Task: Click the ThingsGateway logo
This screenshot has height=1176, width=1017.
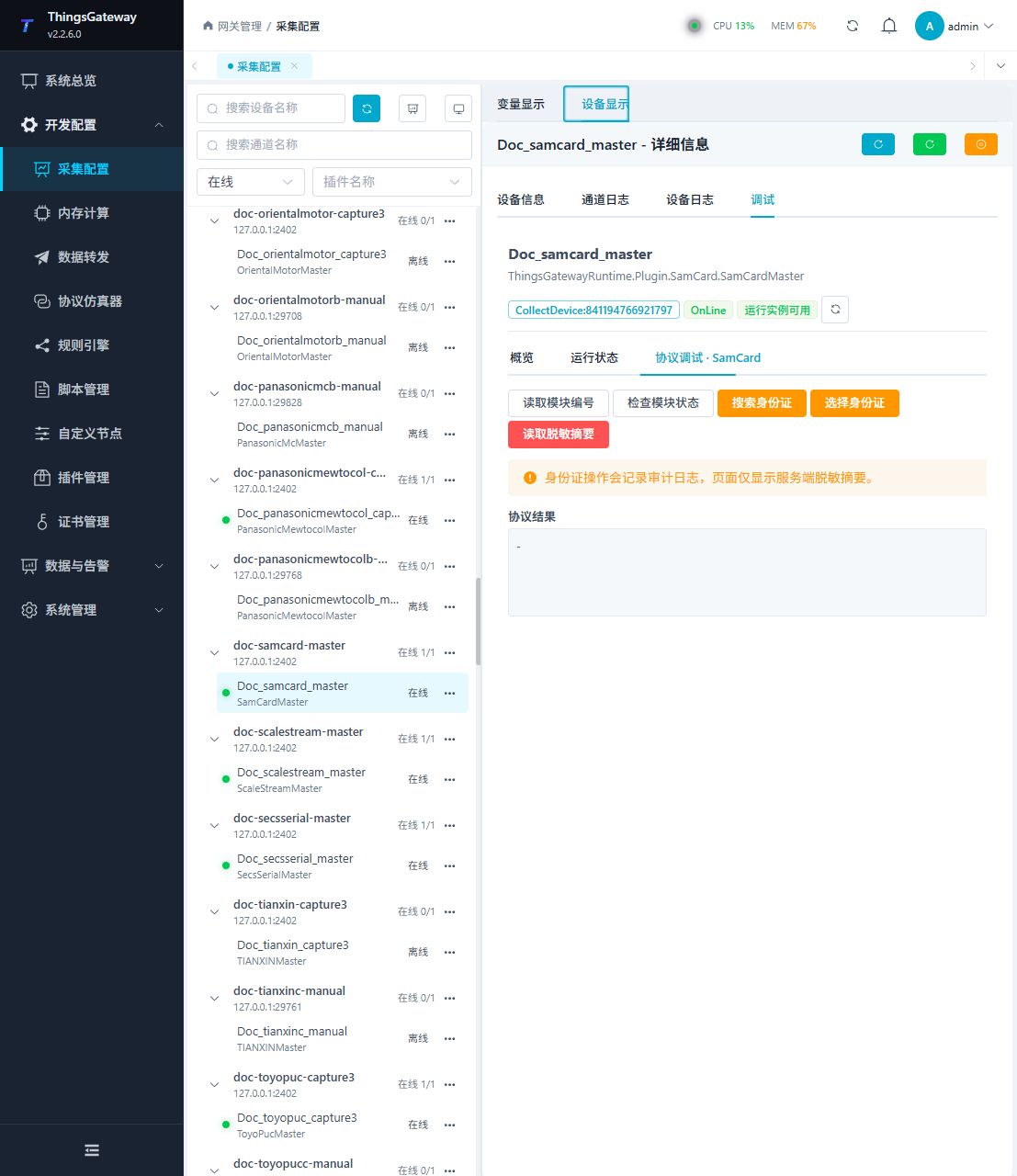Action: tap(27, 25)
